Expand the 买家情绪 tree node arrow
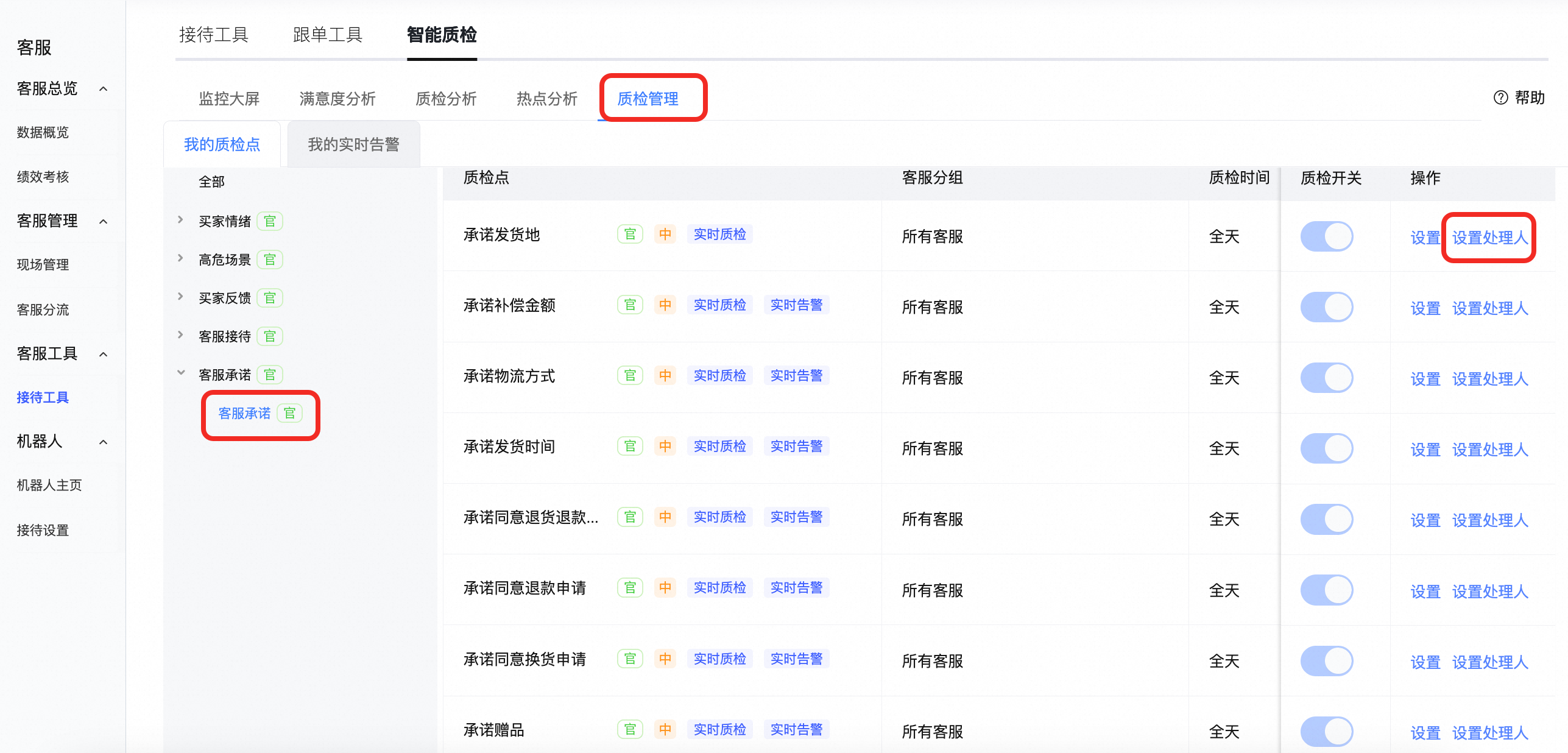 click(x=180, y=220)
